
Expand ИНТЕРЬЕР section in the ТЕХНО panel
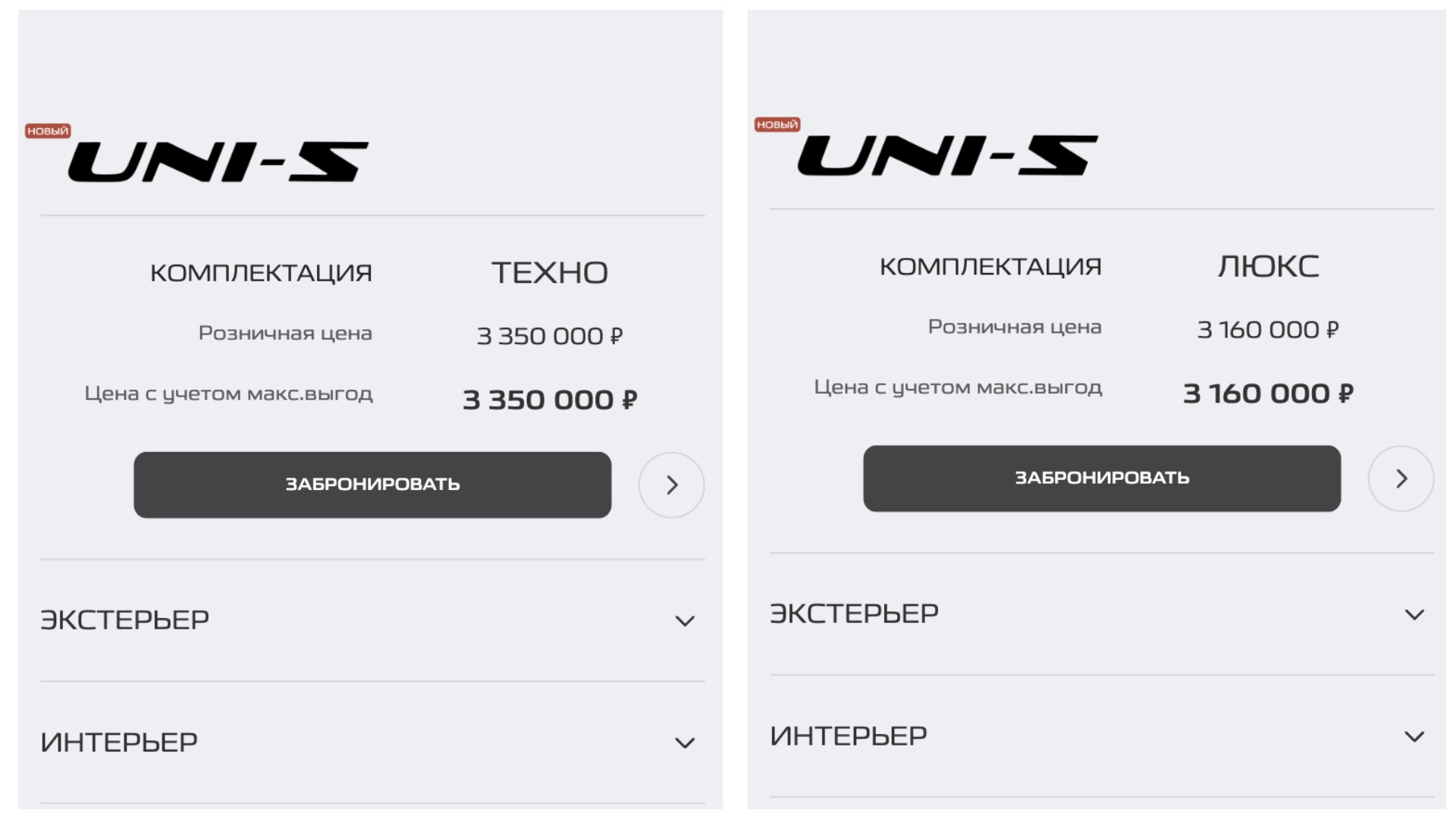point(685,742)
